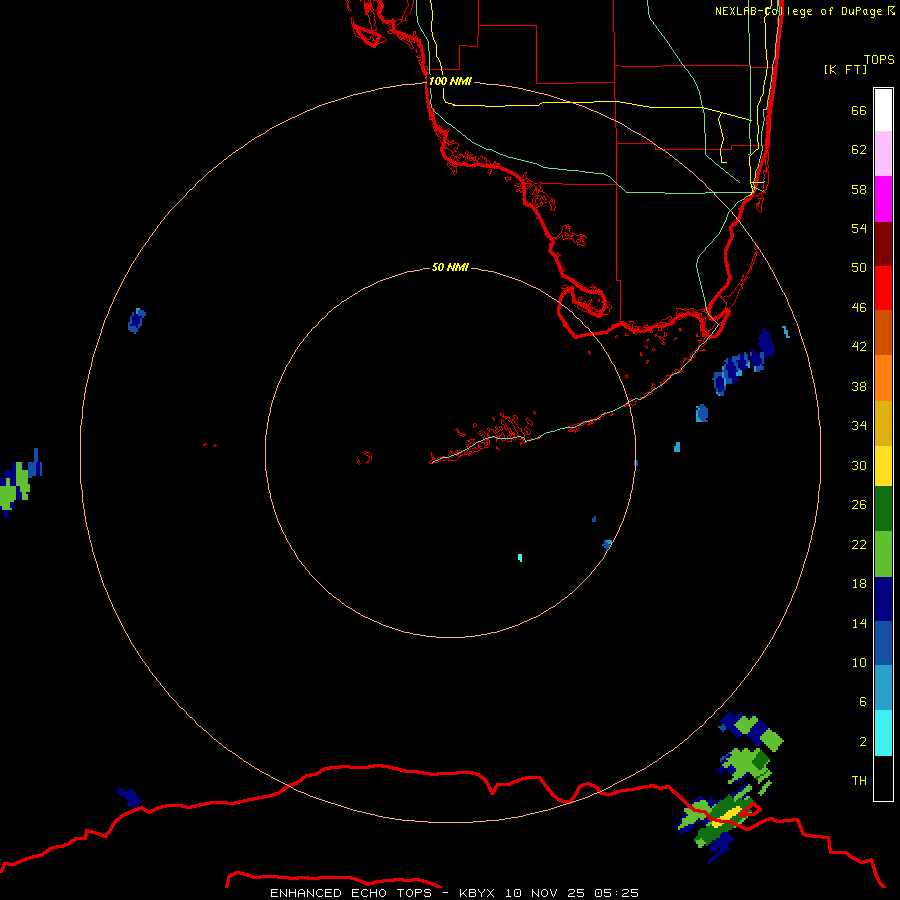900x900 pixels.
Task: Click the 58 legend value
Action: 859,189
